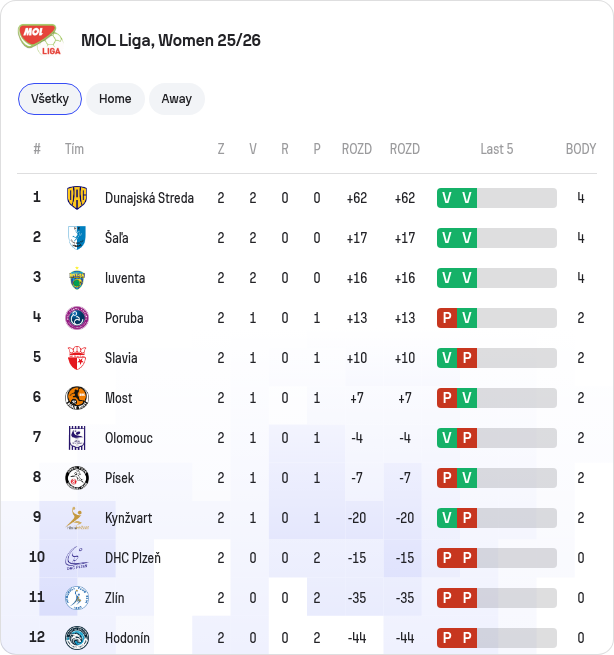Click Dunajská Streda's latest green V result
Viewport: 614px width, 655px height.
click(x=467, y=198)
